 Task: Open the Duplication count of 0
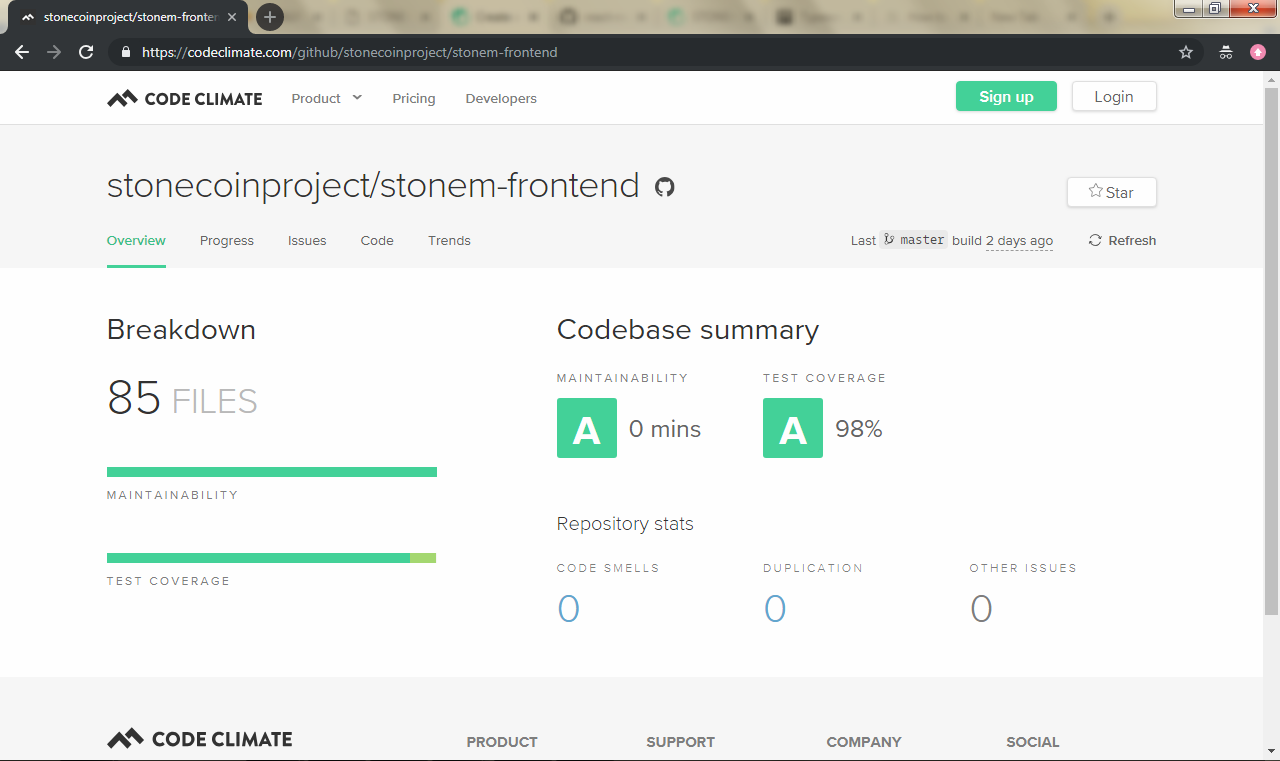[774, 608]
